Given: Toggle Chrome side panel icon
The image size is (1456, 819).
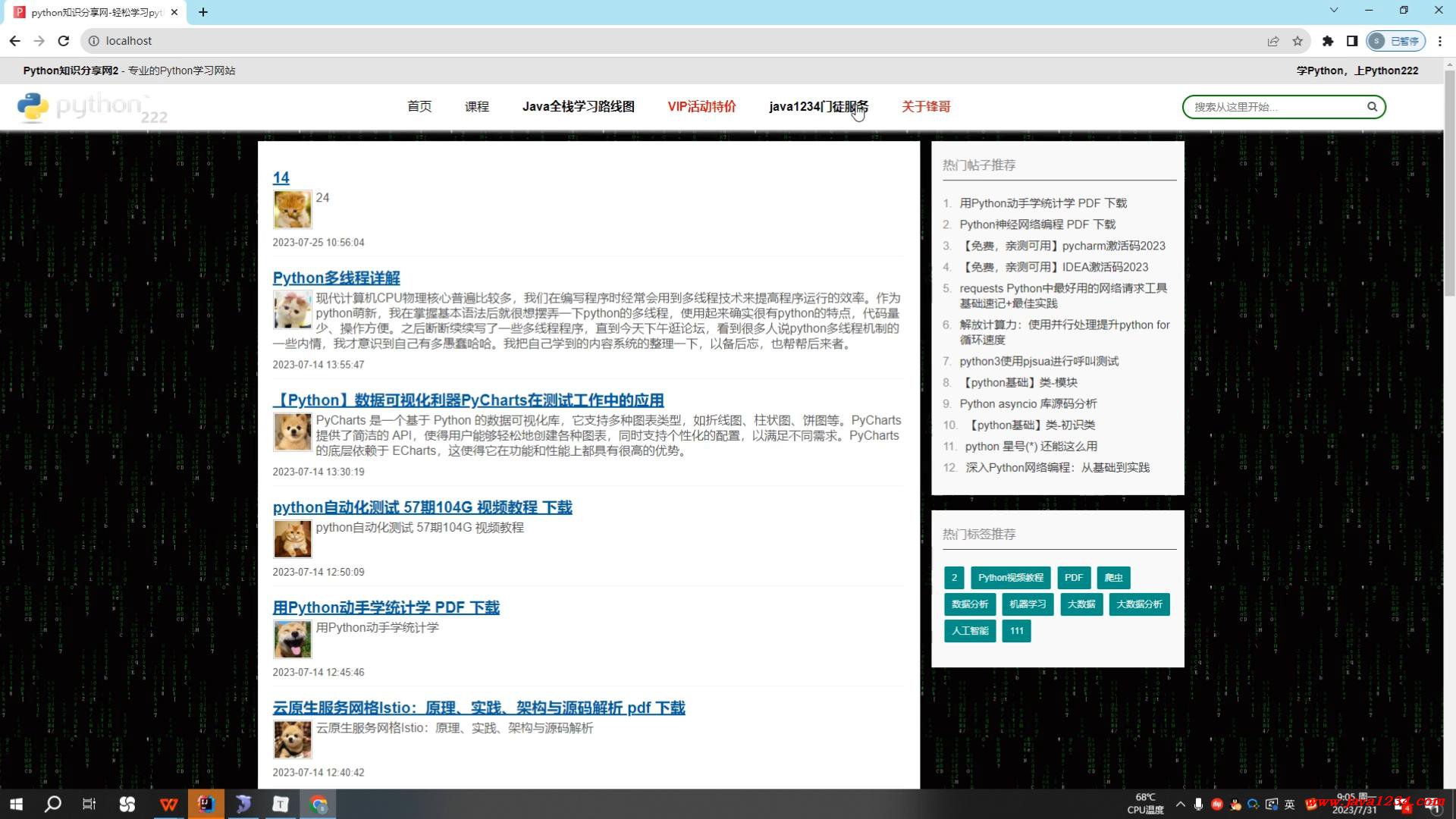Looking at the screenshot, I should coord(1351,41).
